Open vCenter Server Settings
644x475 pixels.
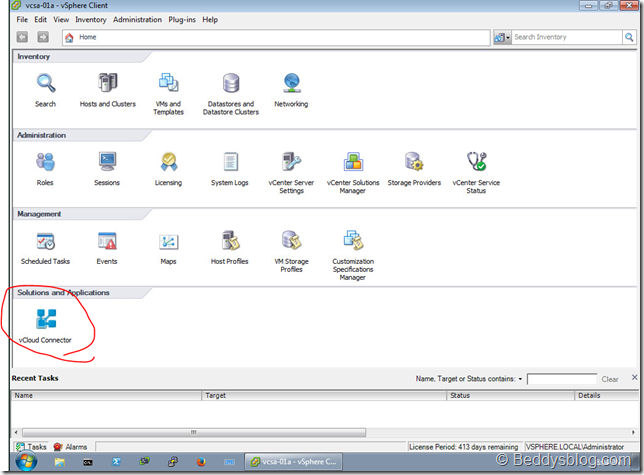pyautogui.click(x=292, y=162)
